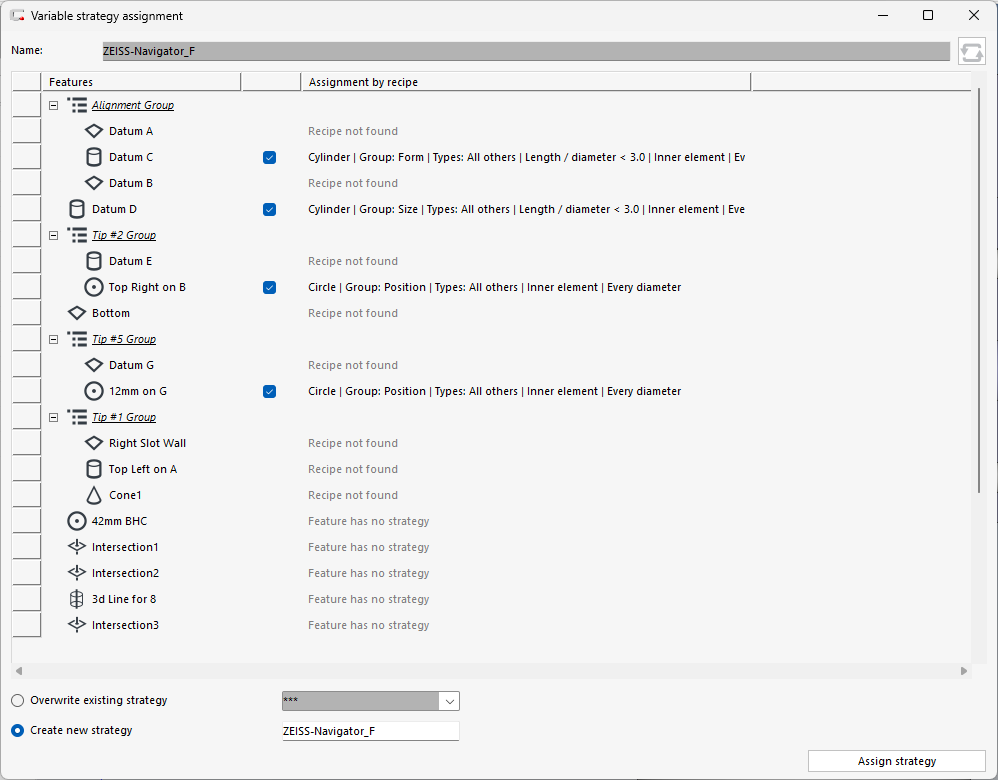998x780 pixels.
Task: Click the Alignment Group list icon
Action: tap(77, 105)
